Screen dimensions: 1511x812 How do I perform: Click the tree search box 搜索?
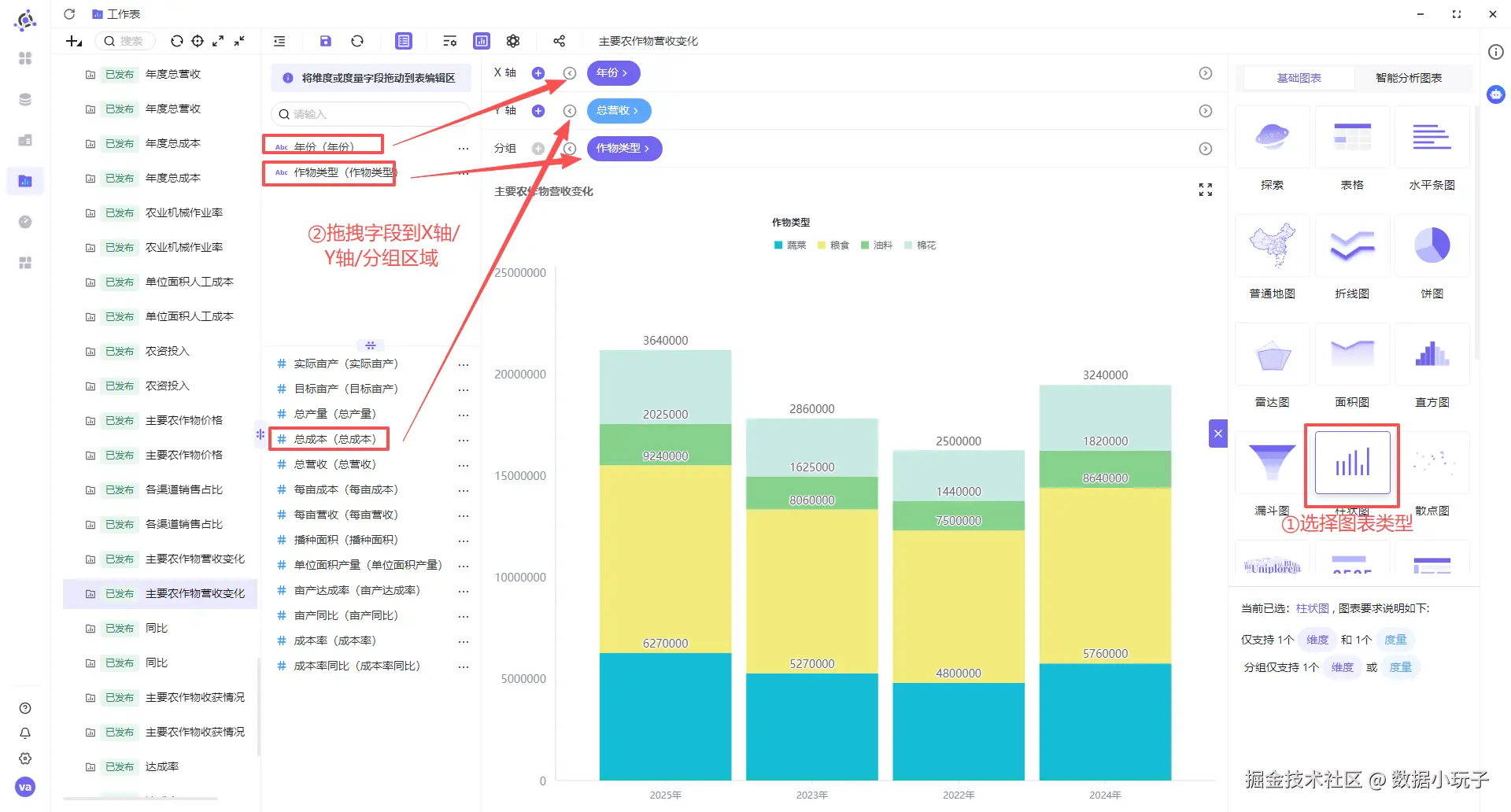tap(125, 41)
